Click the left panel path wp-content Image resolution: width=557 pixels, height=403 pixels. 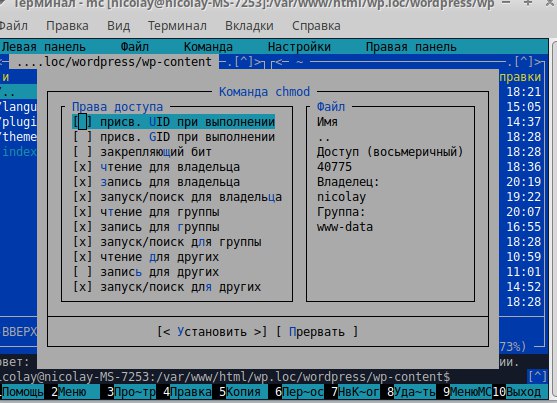click(114, 62)
